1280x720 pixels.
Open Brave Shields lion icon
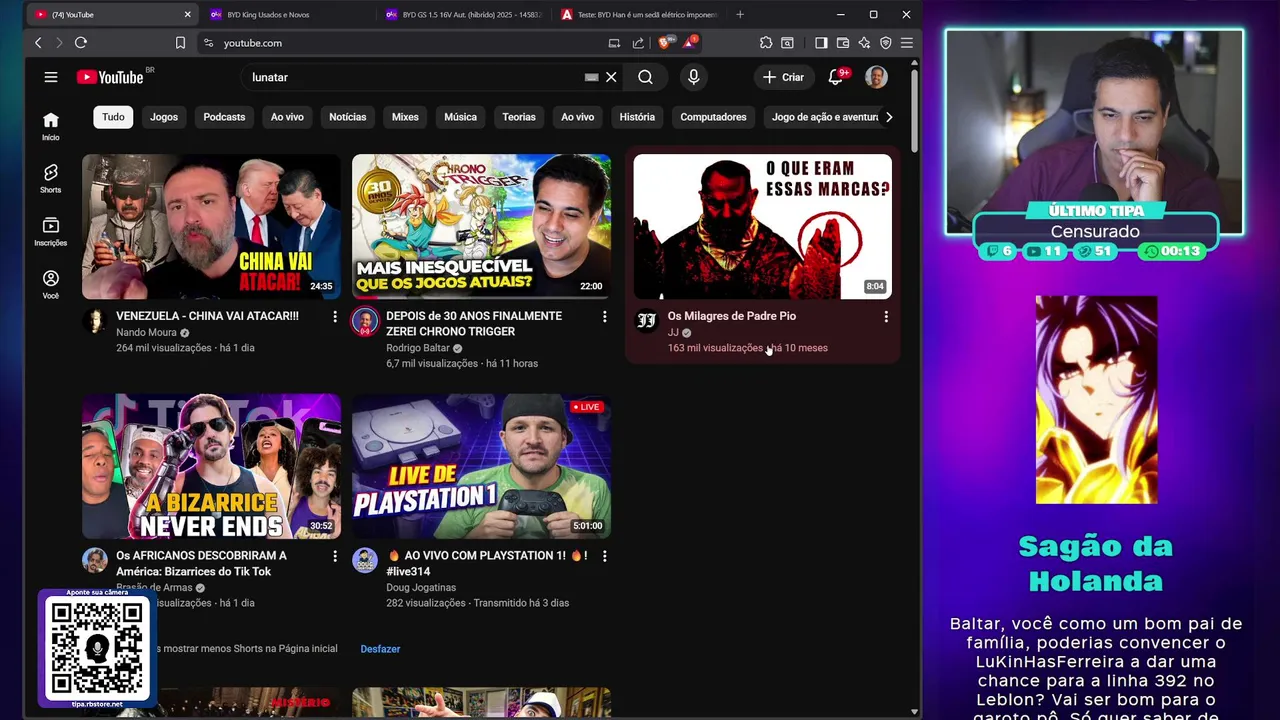[664, 43]
